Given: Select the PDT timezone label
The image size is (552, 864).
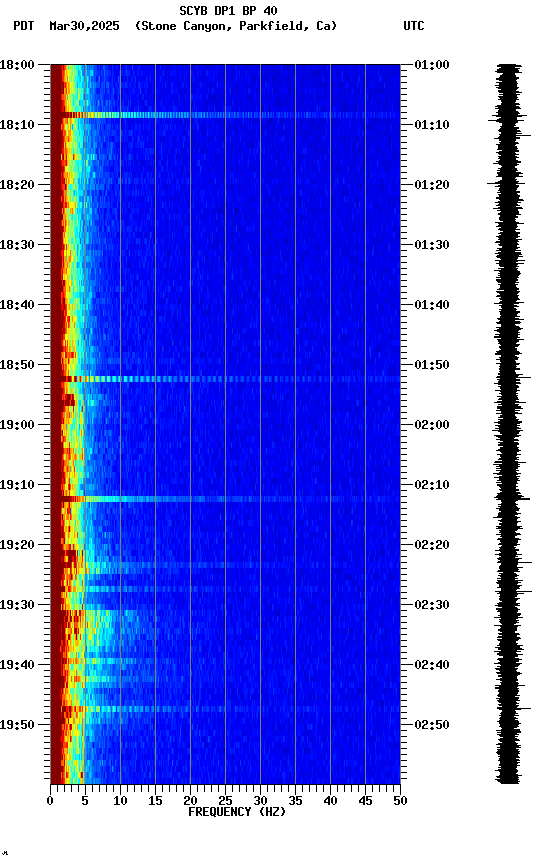Looking at the screenshot, I should pyautogui.click(x=24, y=26).
